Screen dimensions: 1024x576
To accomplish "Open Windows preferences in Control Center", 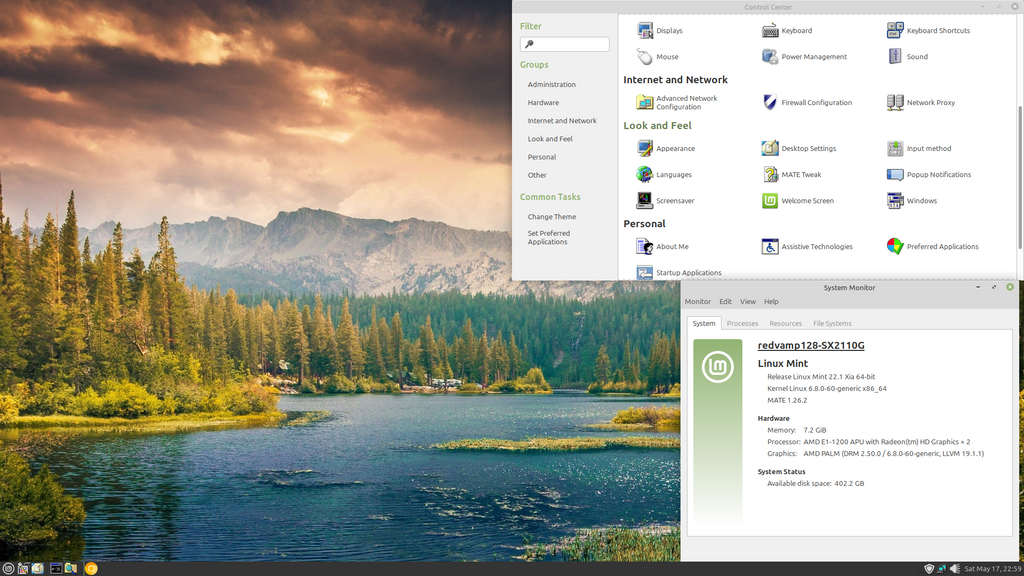I will pyautogui.click(x=912, y=200).
